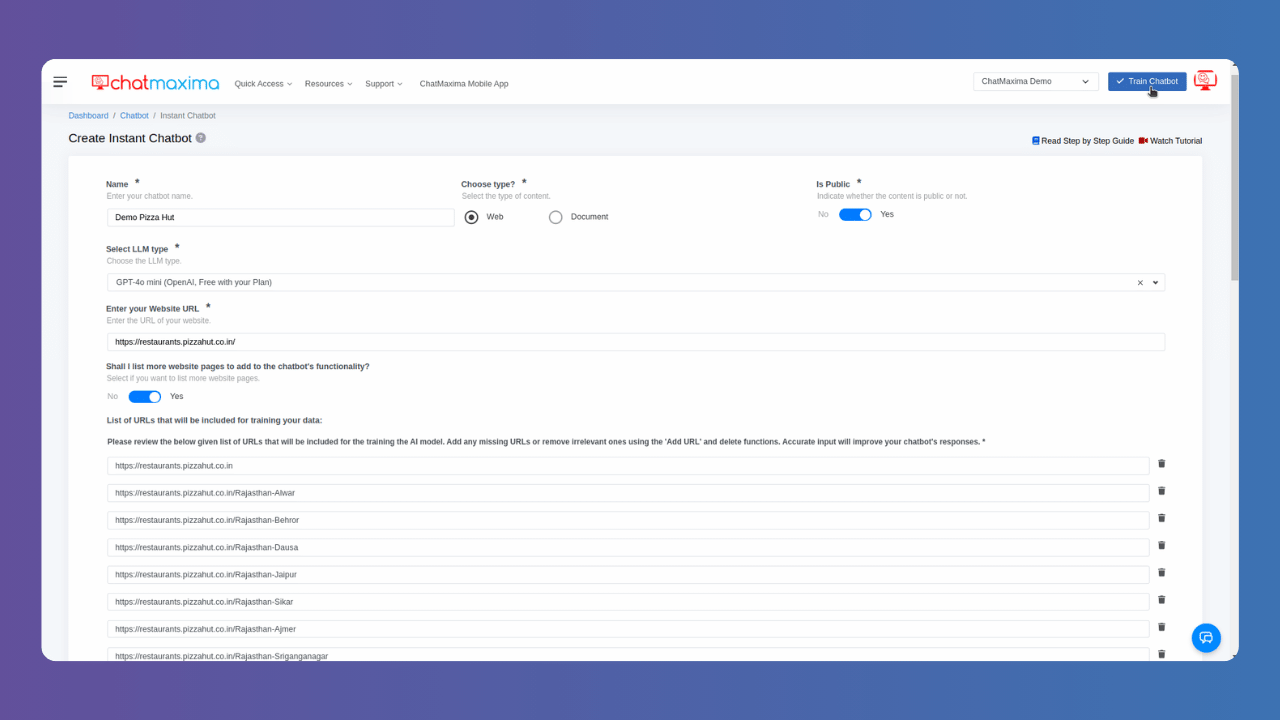
Task: Click the Rajasthan-Dausa URL field
Action: 628,548
